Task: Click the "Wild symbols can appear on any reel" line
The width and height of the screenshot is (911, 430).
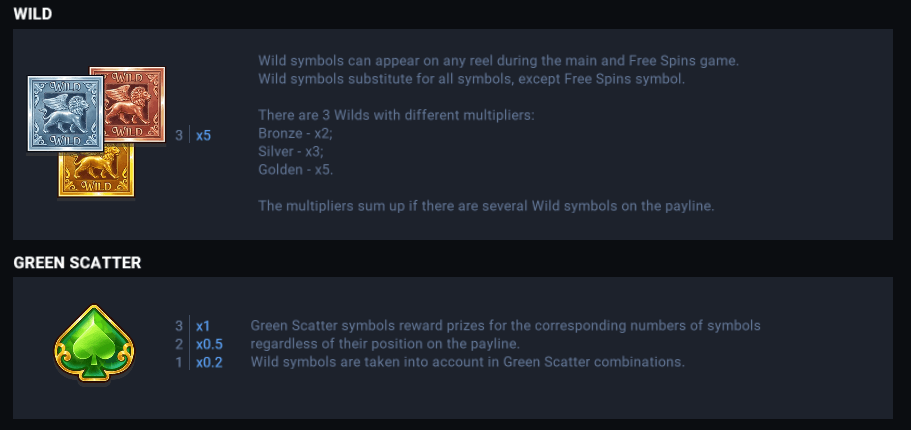Action: click(498, 61)
